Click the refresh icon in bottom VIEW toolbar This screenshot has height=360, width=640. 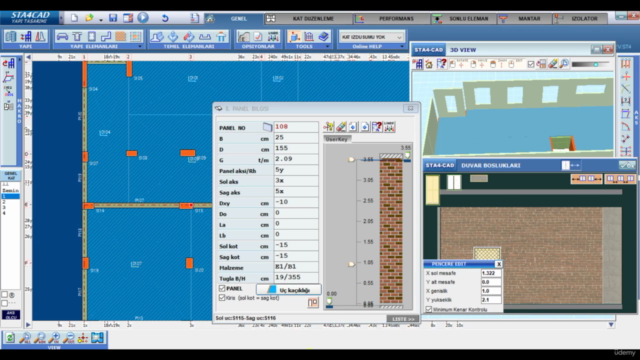click(x=10, y=338)
